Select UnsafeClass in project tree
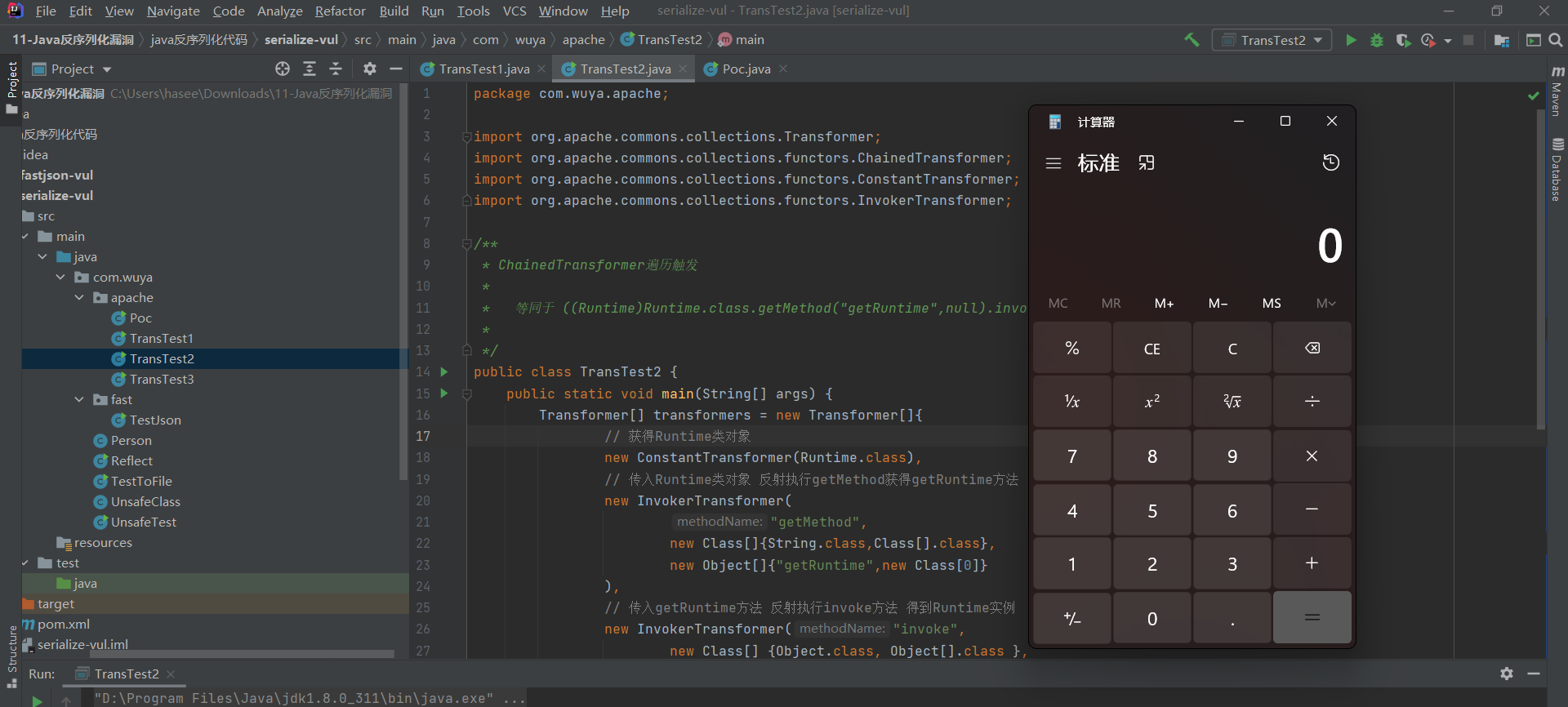 145,501
